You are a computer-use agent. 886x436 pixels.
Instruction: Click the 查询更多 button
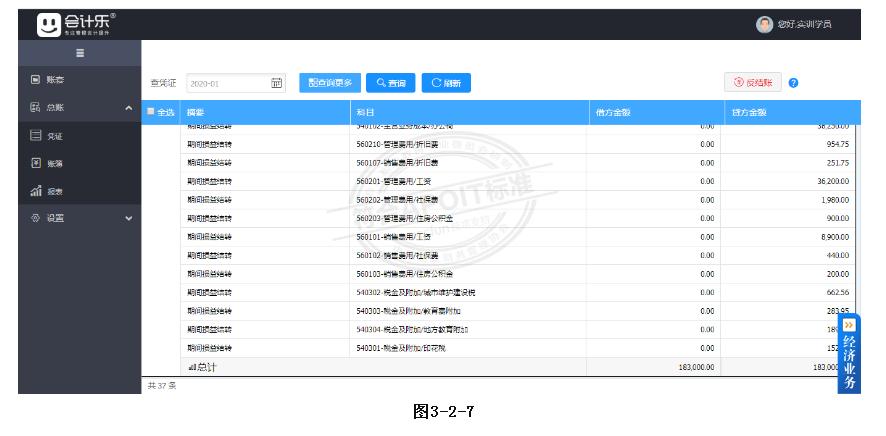[x=330, y=83]
